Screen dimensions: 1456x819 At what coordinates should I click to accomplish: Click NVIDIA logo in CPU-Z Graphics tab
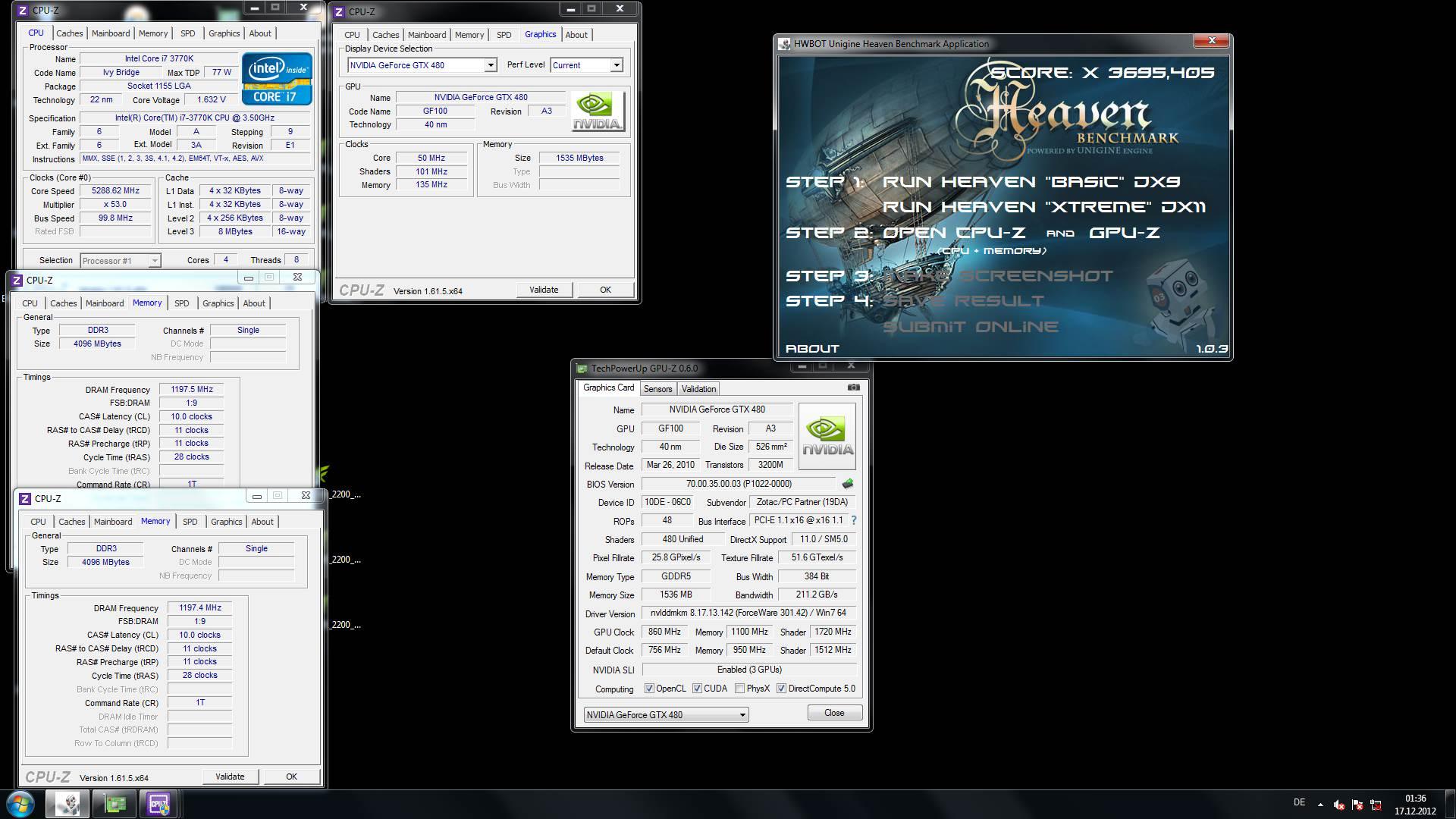[x=598, y=111]
